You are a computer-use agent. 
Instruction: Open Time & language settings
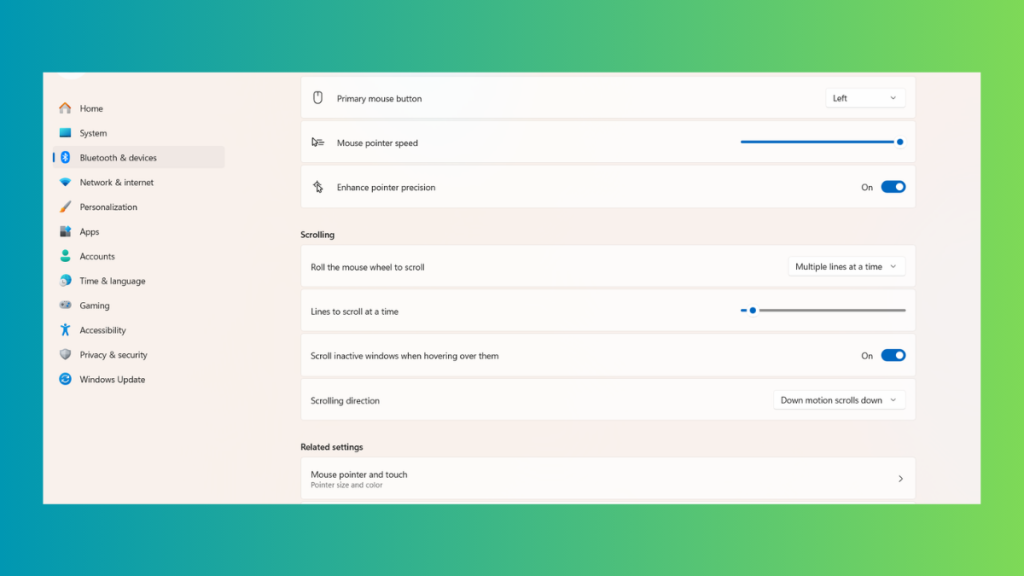point(138,281)
